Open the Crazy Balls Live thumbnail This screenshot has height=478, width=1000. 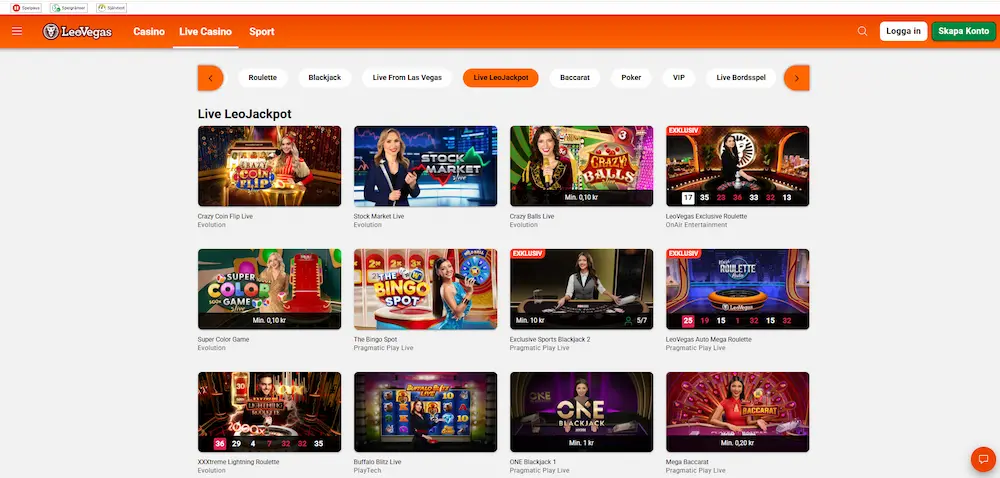[x=582, y=166]
